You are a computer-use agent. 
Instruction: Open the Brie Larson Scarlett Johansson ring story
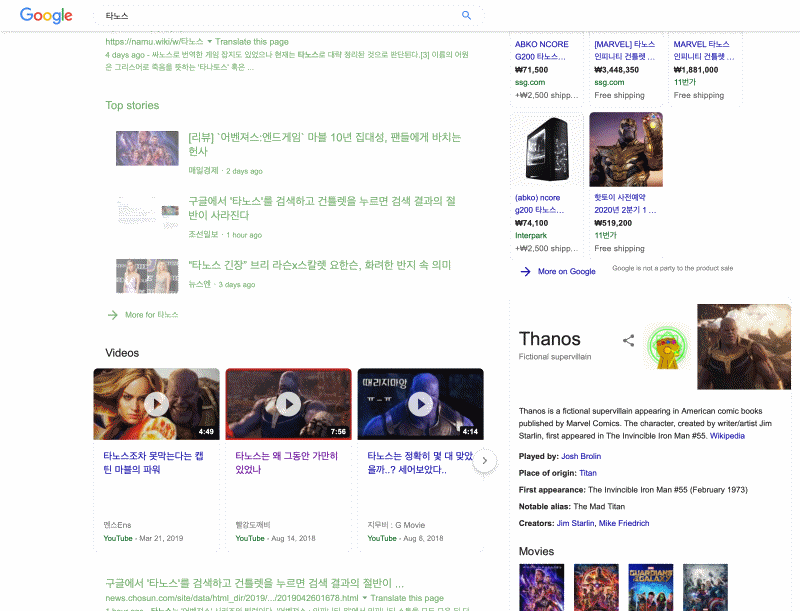pyautogui.click(x=319, y=265)
